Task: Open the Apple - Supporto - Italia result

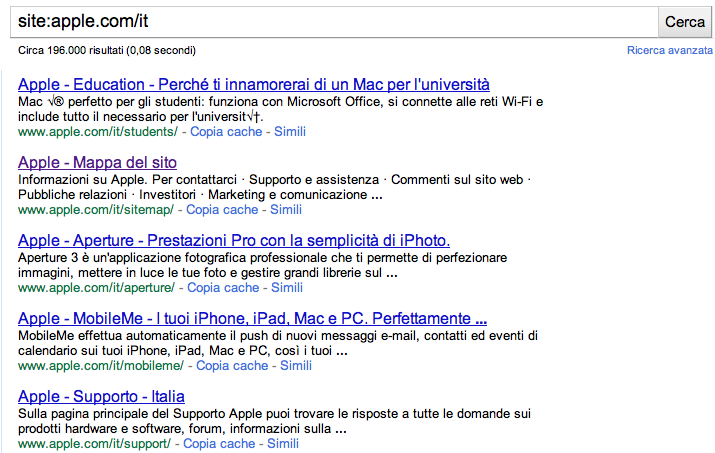Action: (x=101, y=396)
